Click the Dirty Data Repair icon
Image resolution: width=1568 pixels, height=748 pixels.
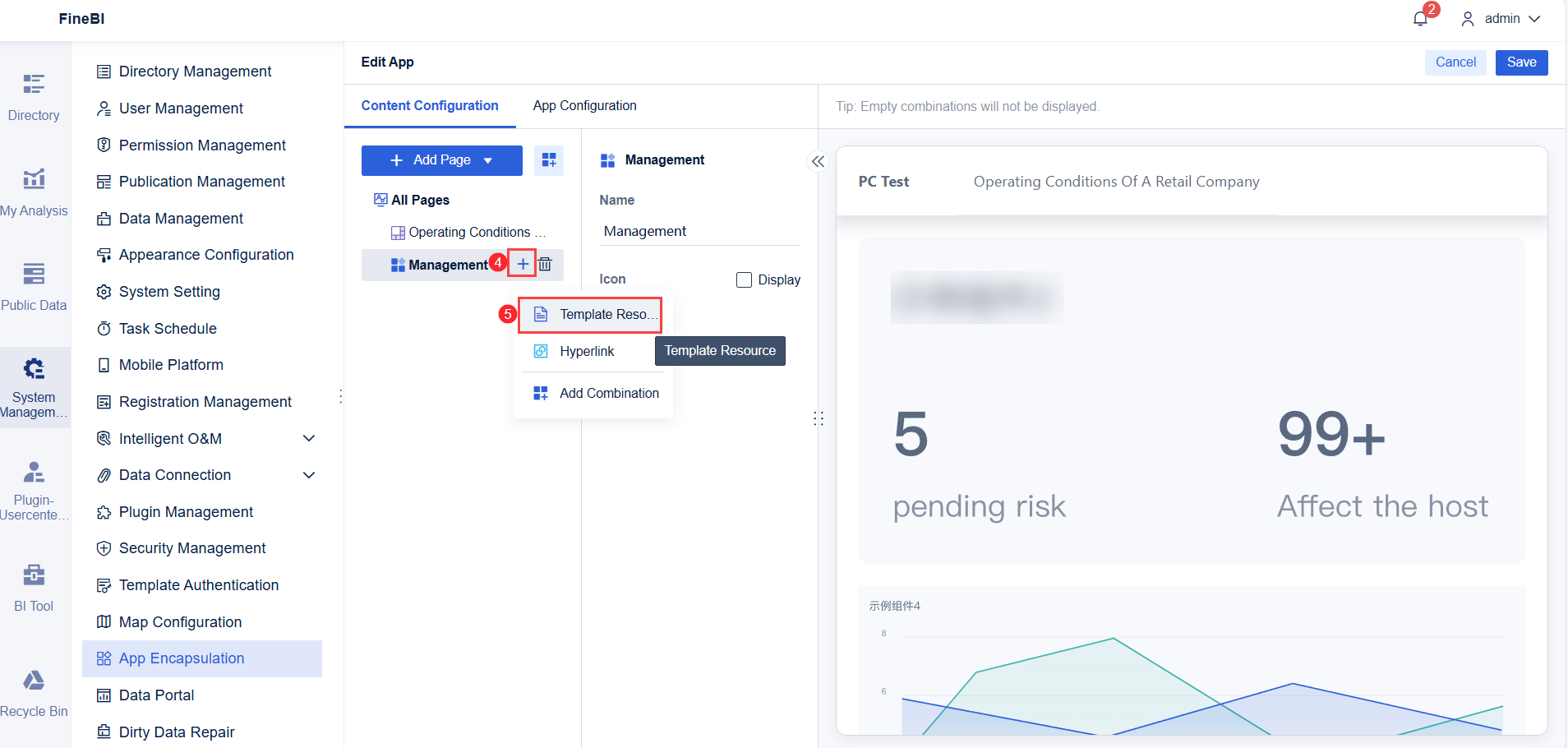[104, 732]
